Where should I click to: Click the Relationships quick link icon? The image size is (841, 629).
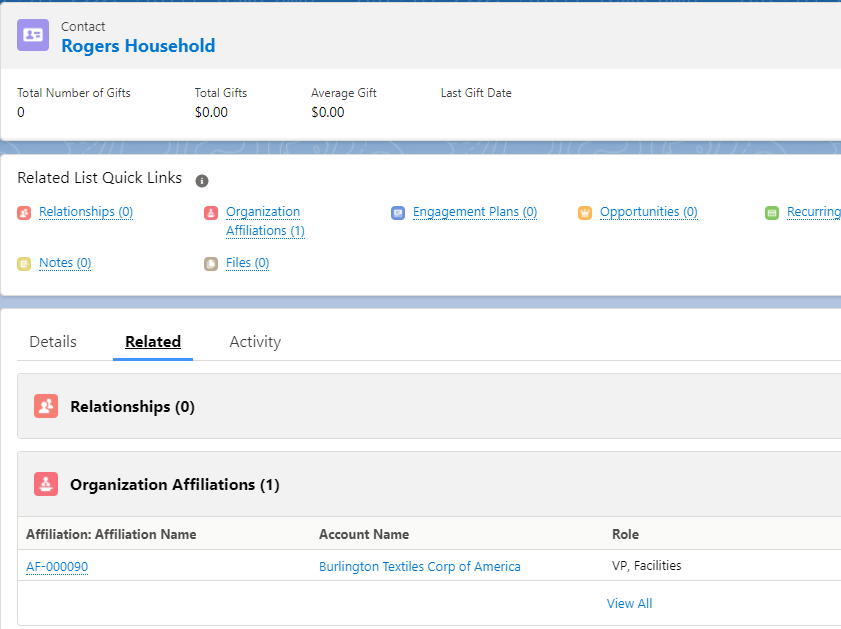point(24,213)
